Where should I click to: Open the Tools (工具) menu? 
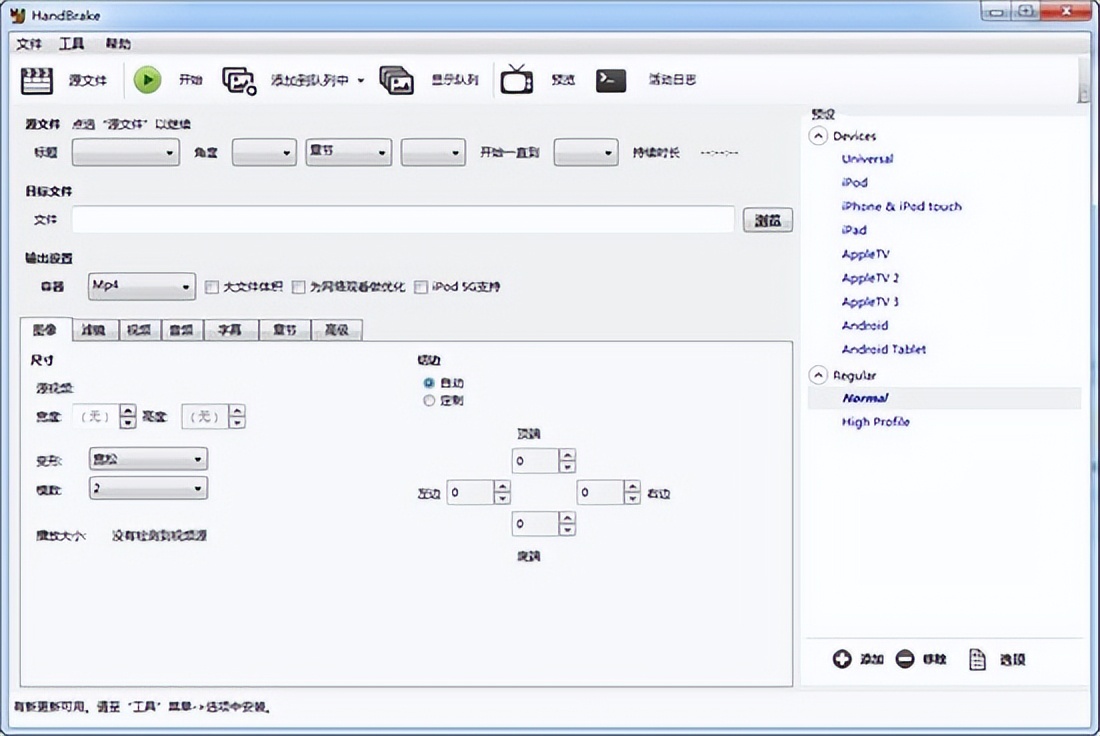click(72, 44)
